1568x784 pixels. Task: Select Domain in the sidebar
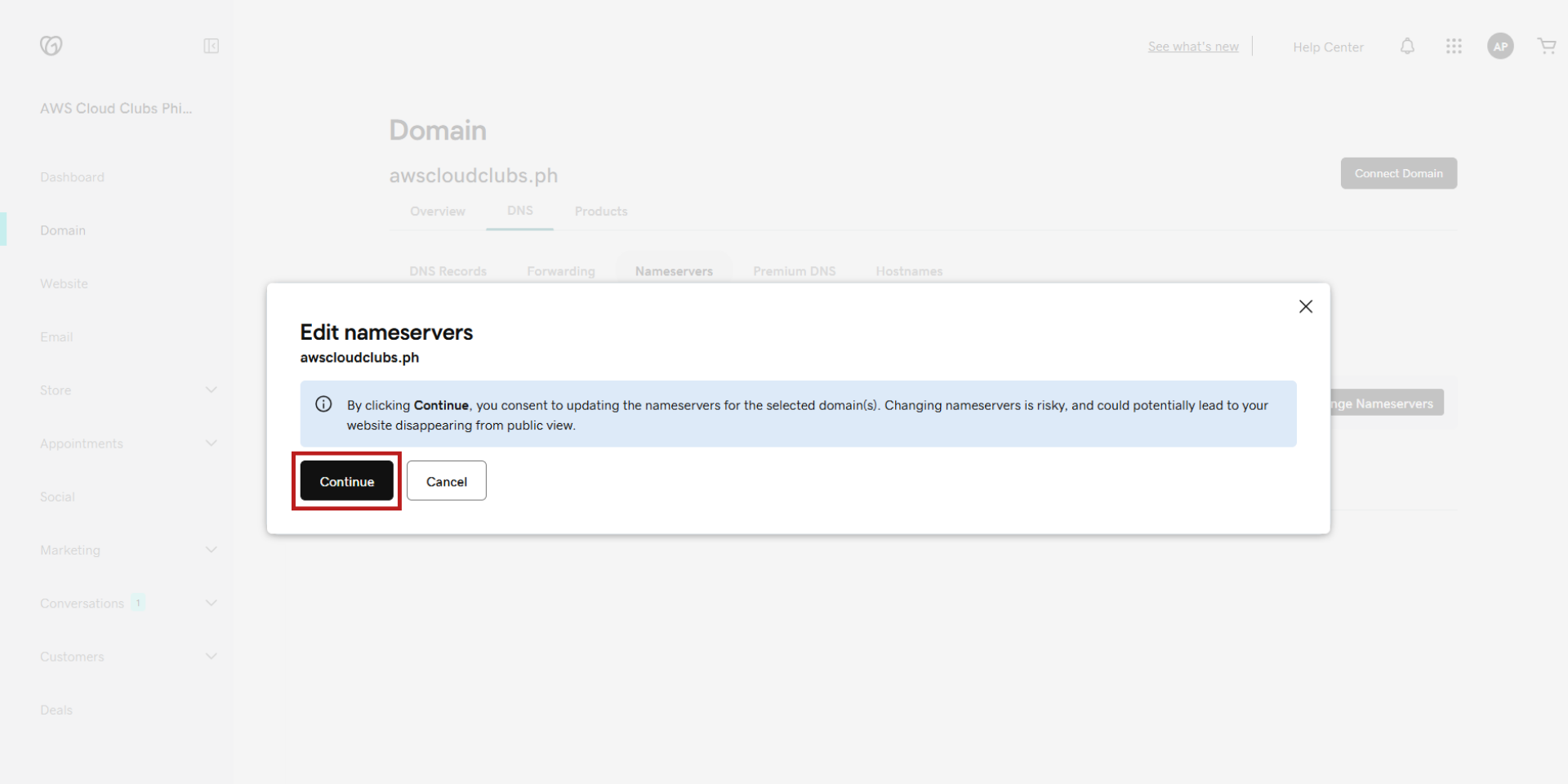click(x=63, y=230)
